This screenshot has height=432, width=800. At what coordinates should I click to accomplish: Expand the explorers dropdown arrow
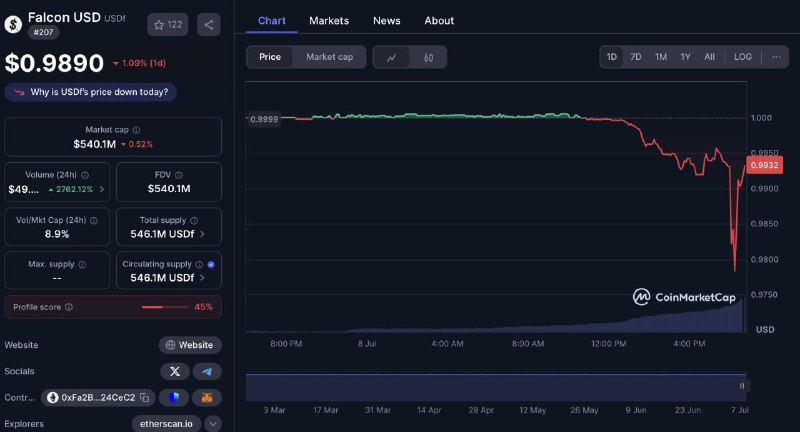213,424
